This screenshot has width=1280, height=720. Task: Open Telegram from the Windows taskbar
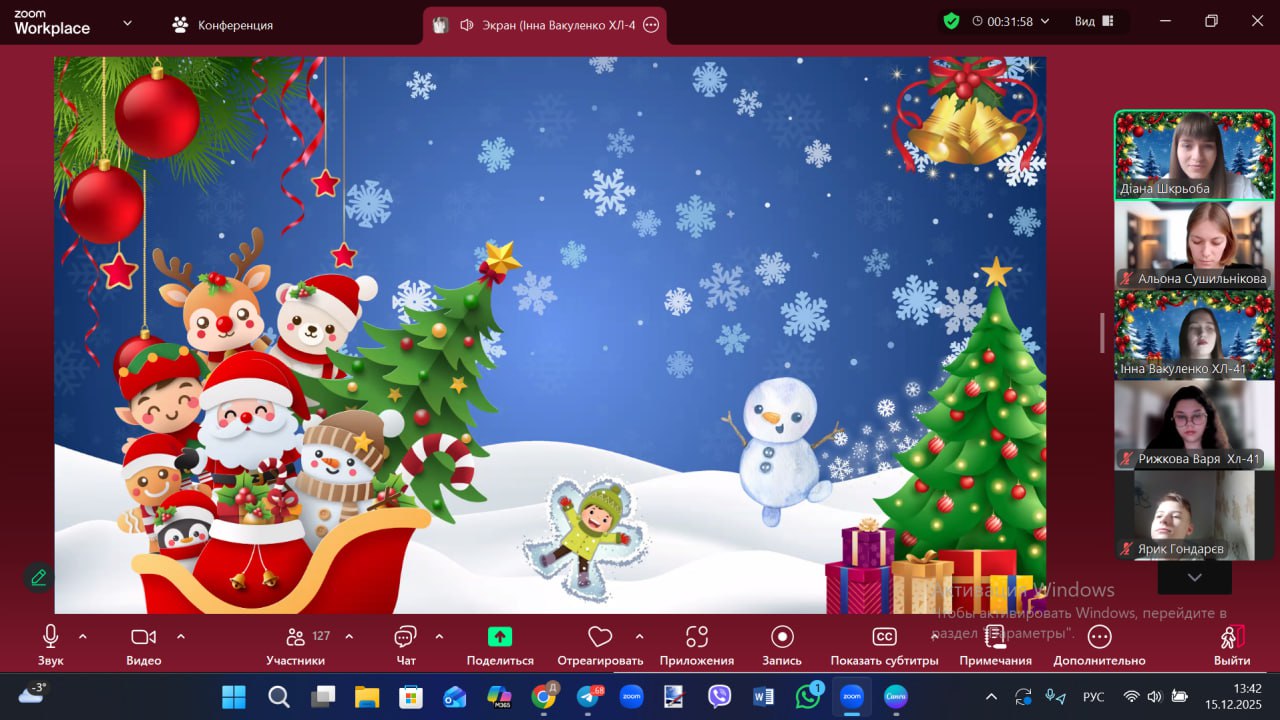[588, 696]
